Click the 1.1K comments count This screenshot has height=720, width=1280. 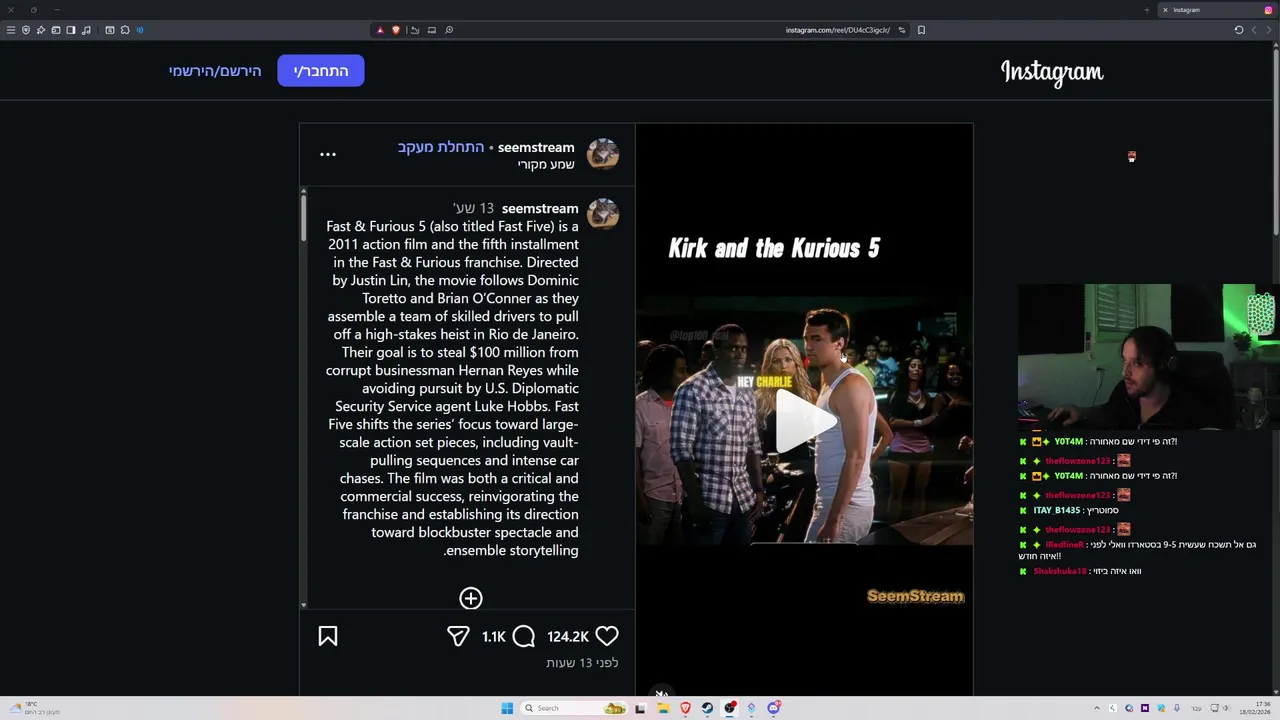click(x=494, y=637)
